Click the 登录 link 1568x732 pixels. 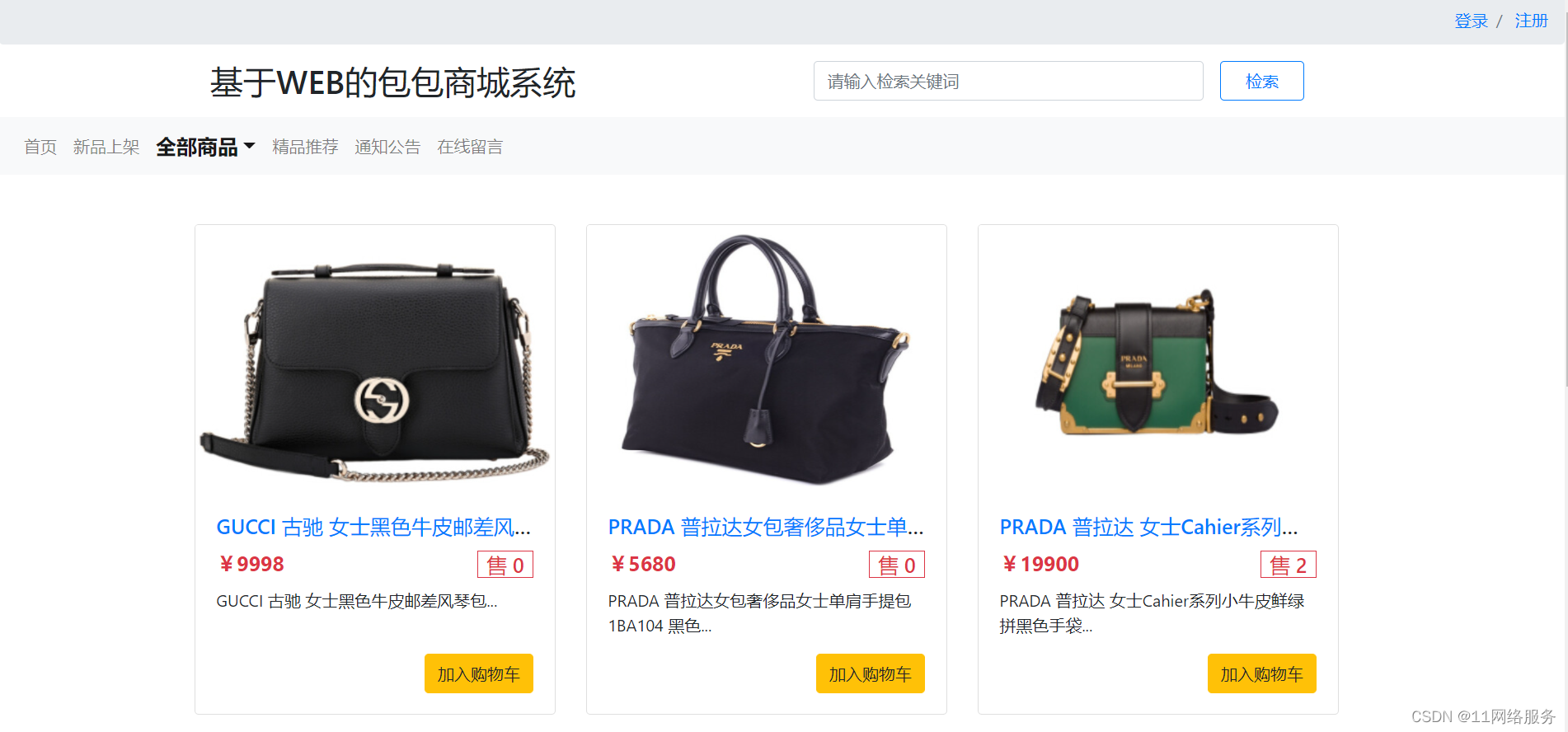tap(1471, 21)
